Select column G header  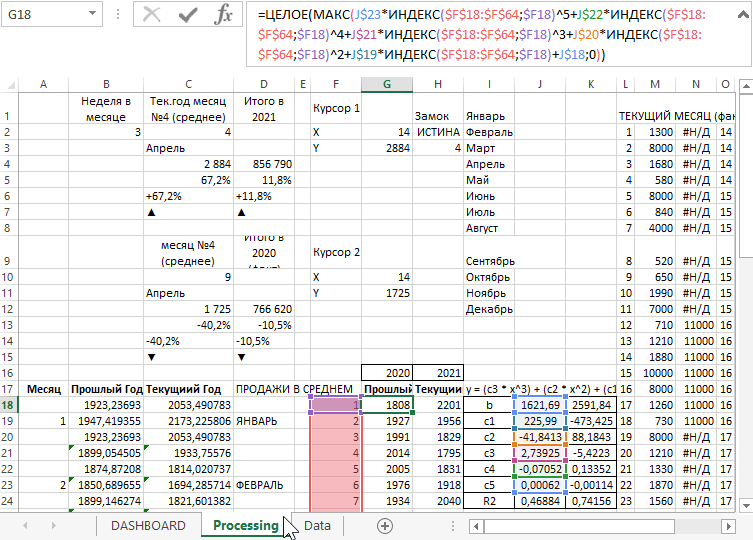pos(386,85)
